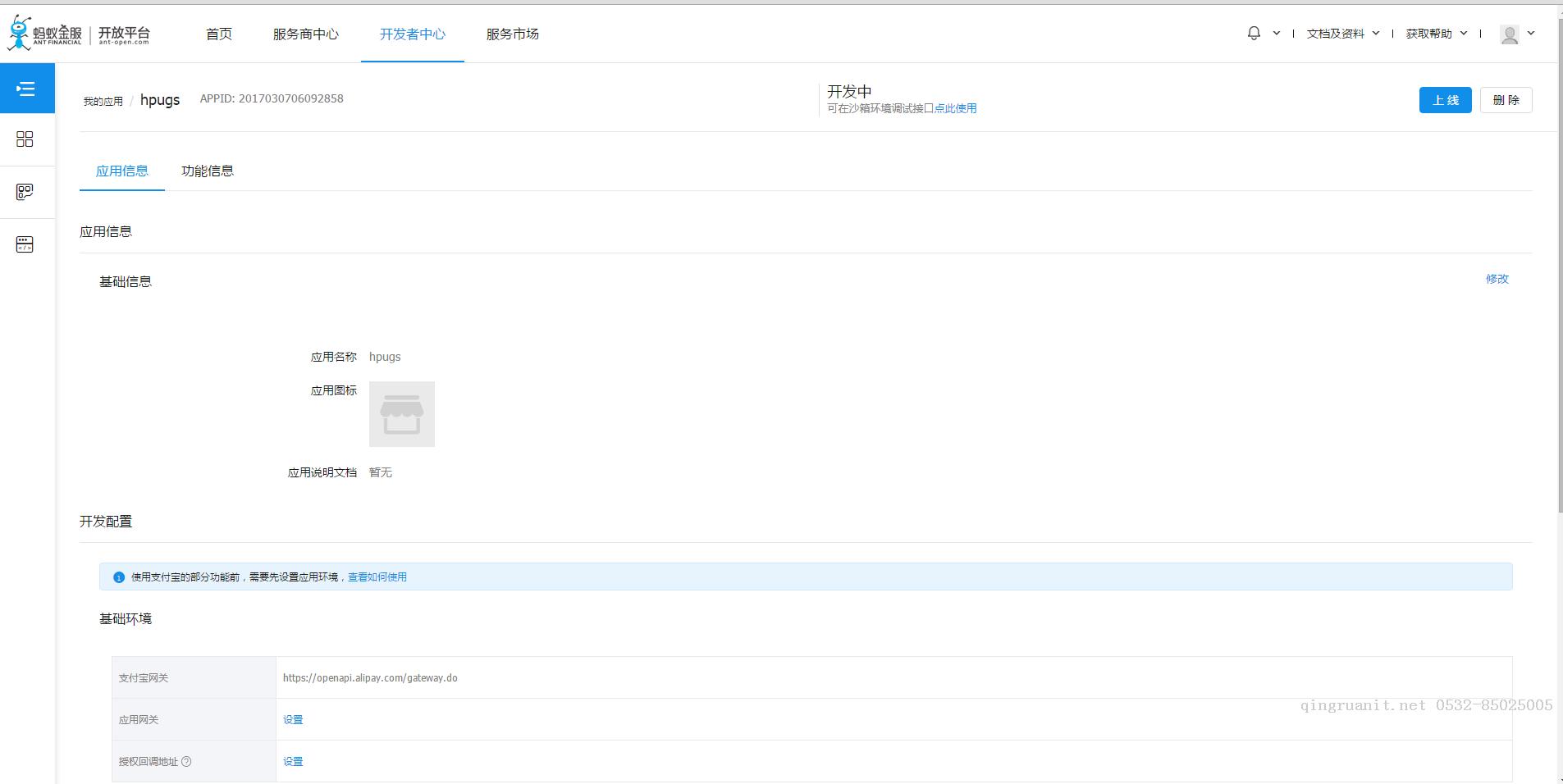Click the 支付宝网关 row label
1563x784 pixels.
pos(144,678)
